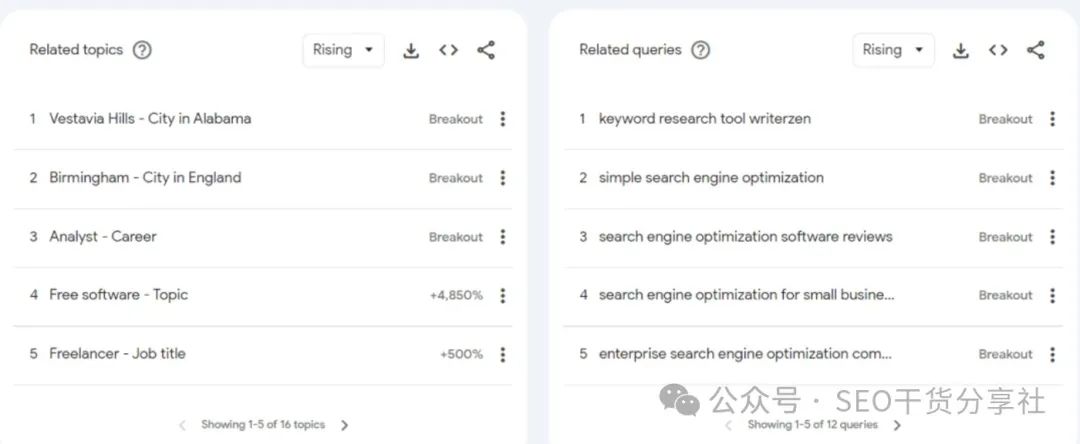
Task: Go to next page of queries
Action: (897, 425)
